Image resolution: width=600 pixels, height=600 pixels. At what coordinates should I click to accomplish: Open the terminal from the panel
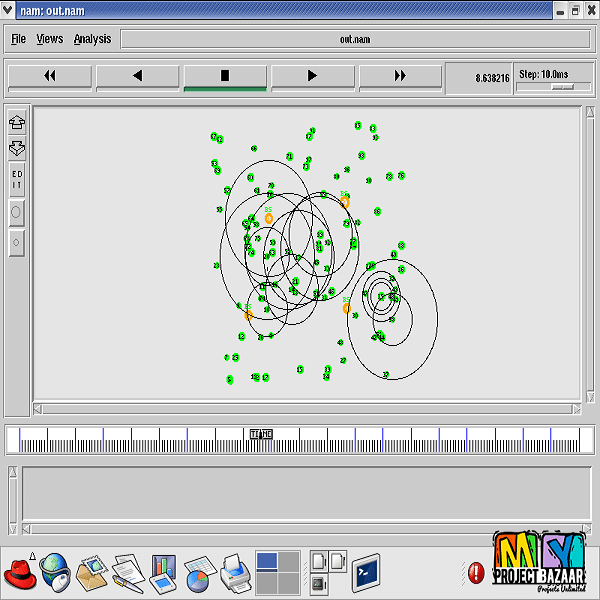366,573
